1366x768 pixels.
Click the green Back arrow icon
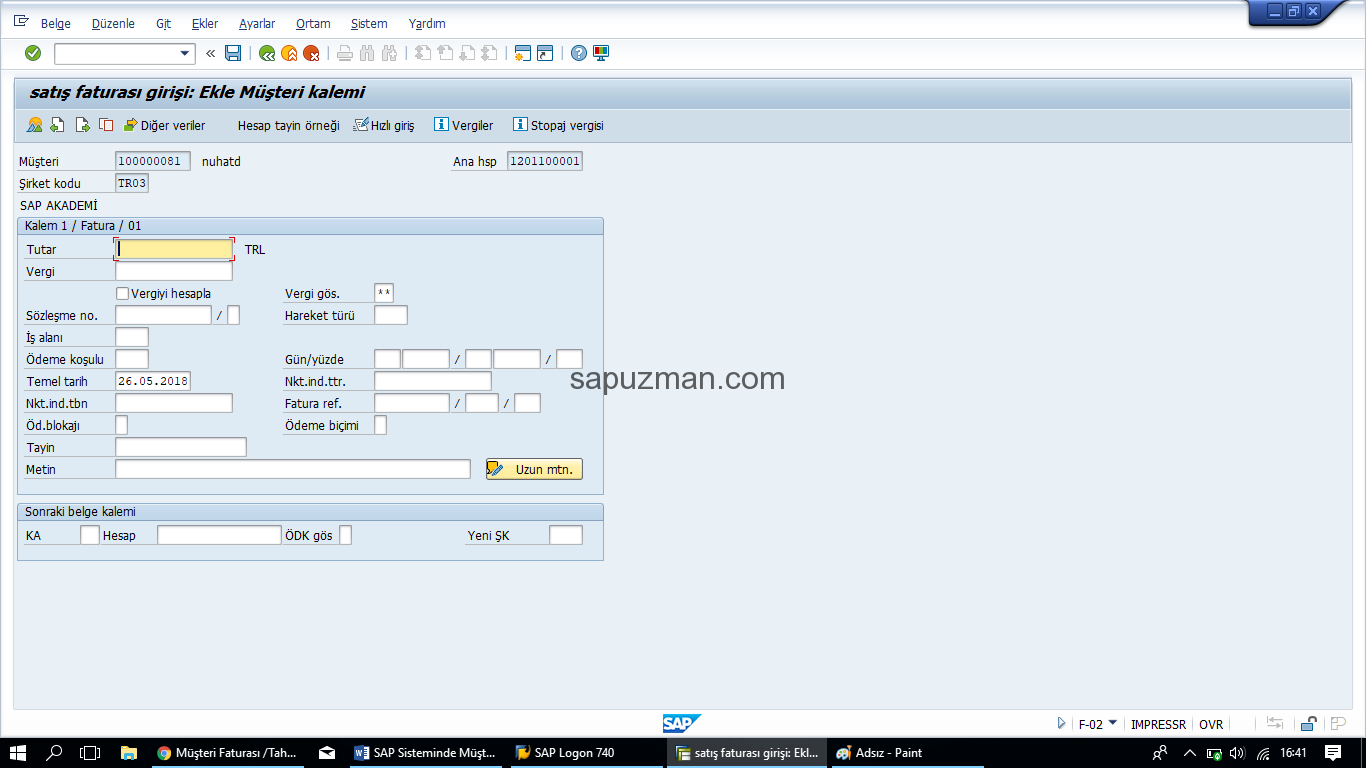(266, 53)
